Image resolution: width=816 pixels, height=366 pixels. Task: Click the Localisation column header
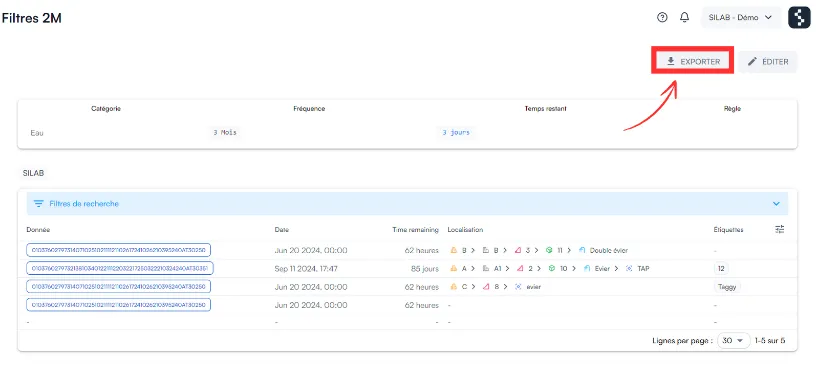pos(465,230)
